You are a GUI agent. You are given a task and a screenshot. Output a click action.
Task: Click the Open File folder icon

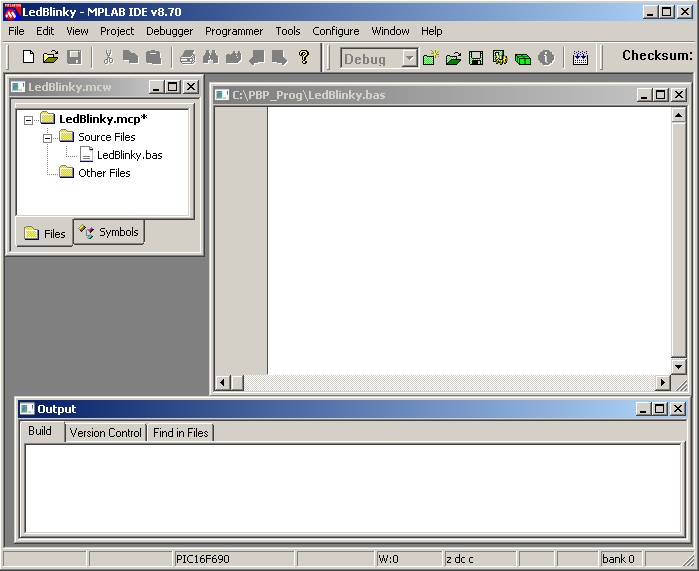(51, 58)
